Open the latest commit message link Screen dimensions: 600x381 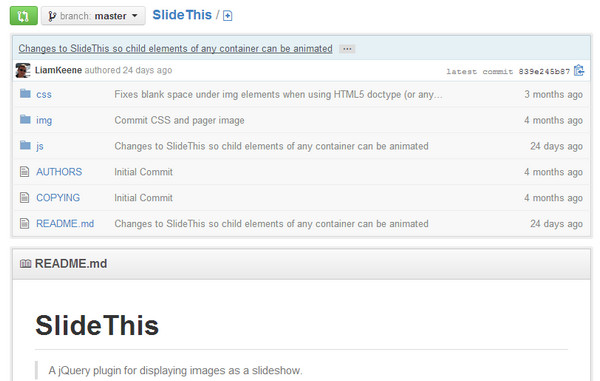tap(175, 49)
